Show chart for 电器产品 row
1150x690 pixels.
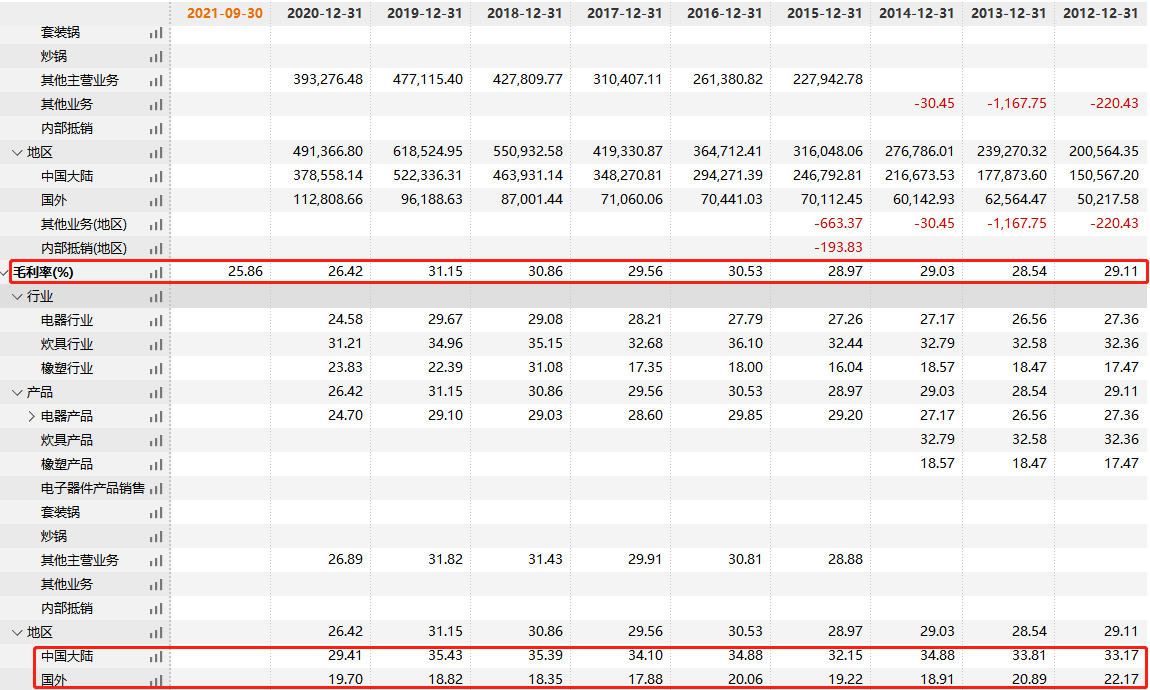pos(156,416)
